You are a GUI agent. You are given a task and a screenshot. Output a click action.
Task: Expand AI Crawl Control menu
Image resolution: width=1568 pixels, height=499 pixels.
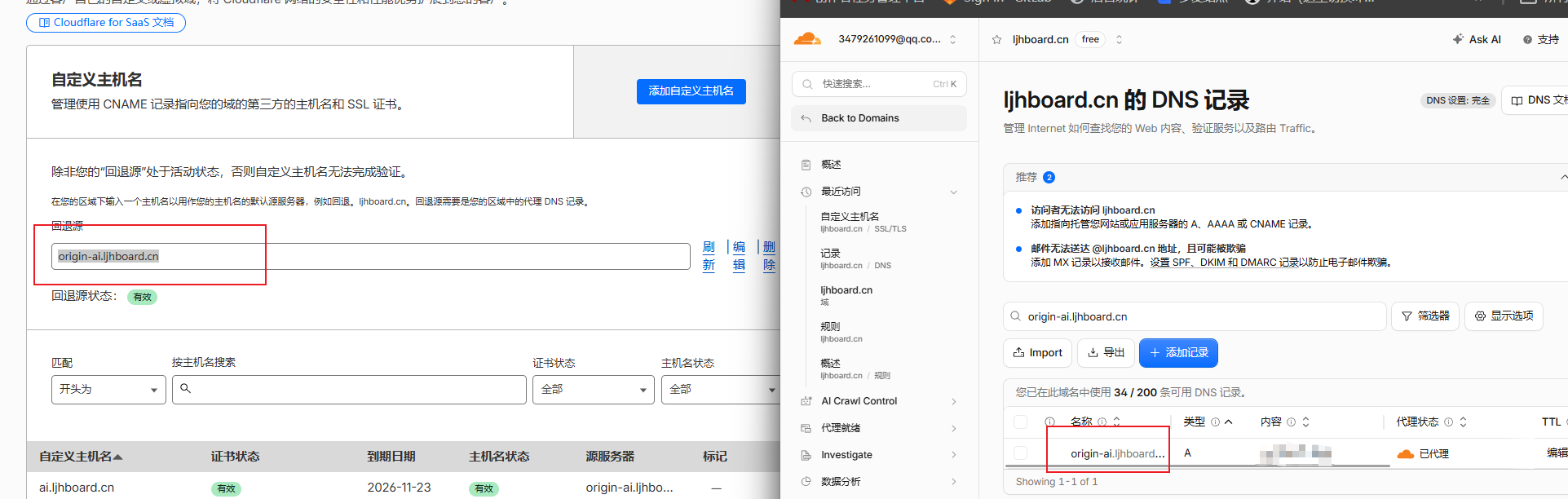pyautogui.click(x=954, y=401)
